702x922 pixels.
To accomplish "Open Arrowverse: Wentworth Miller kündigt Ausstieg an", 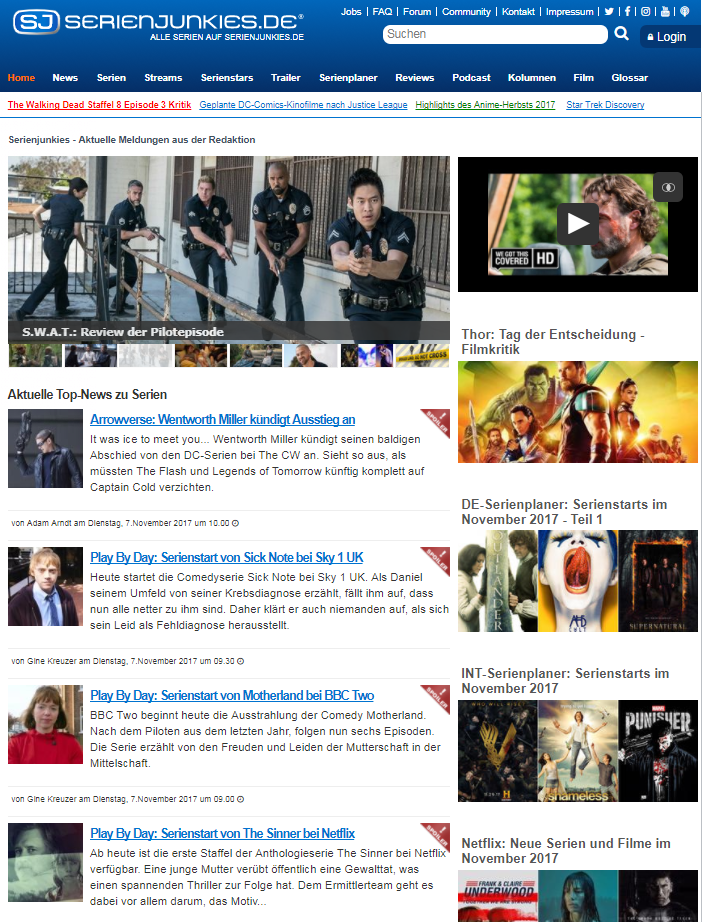I will coord(222,420).
